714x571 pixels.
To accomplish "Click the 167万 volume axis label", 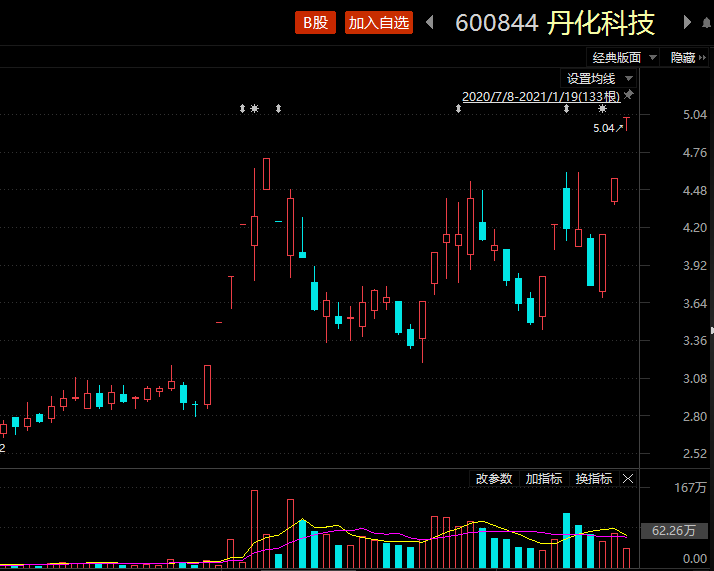I will click(x=690, y=488).
